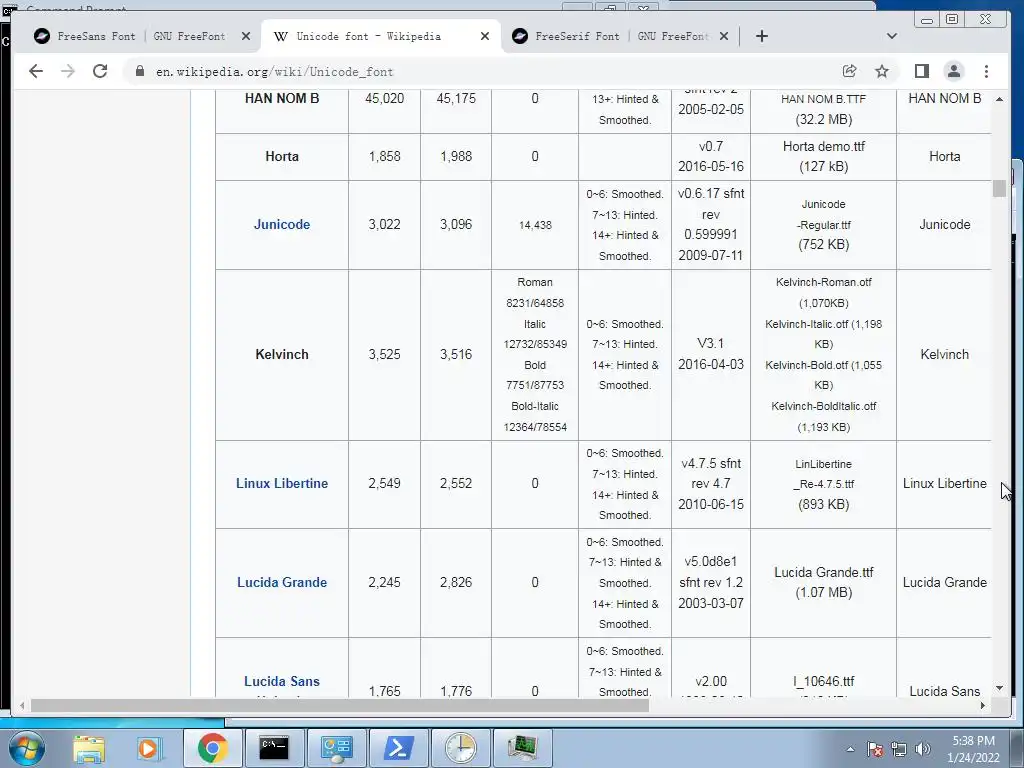
Task: Switch to Command Prompt in taskbar
Action: click(274, 748)
